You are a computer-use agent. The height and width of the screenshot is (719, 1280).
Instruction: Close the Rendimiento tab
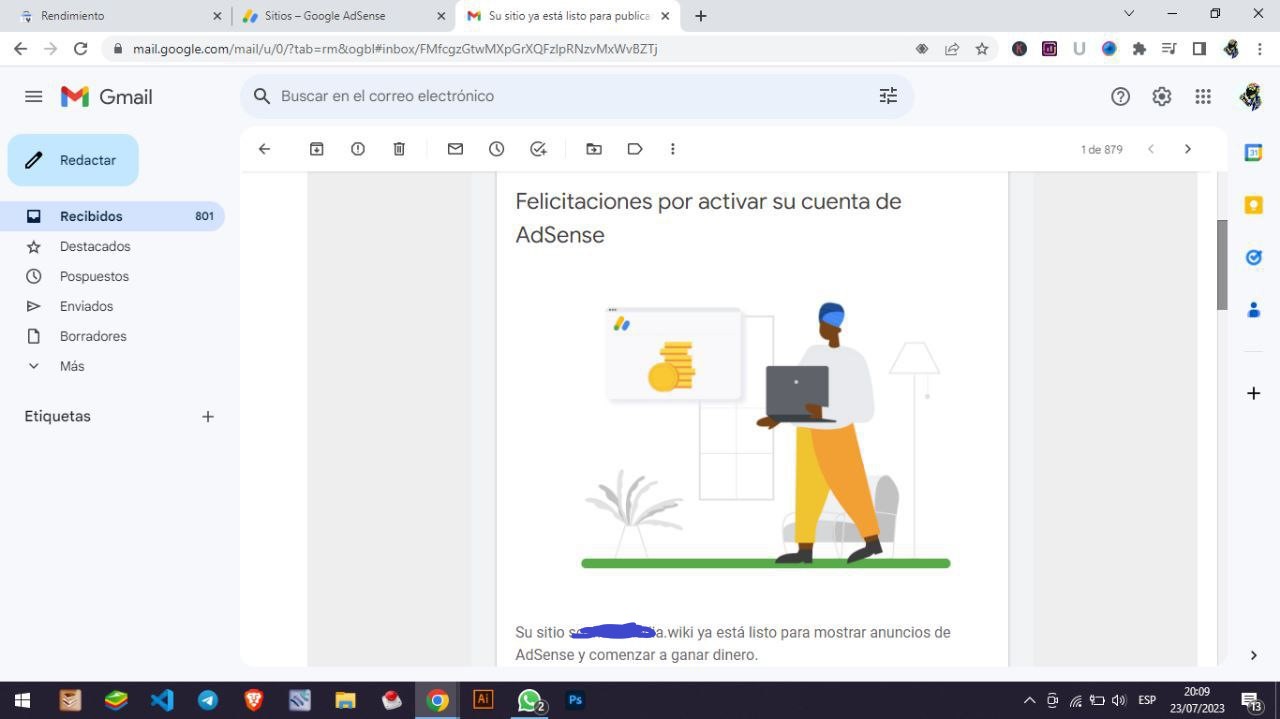217,16
